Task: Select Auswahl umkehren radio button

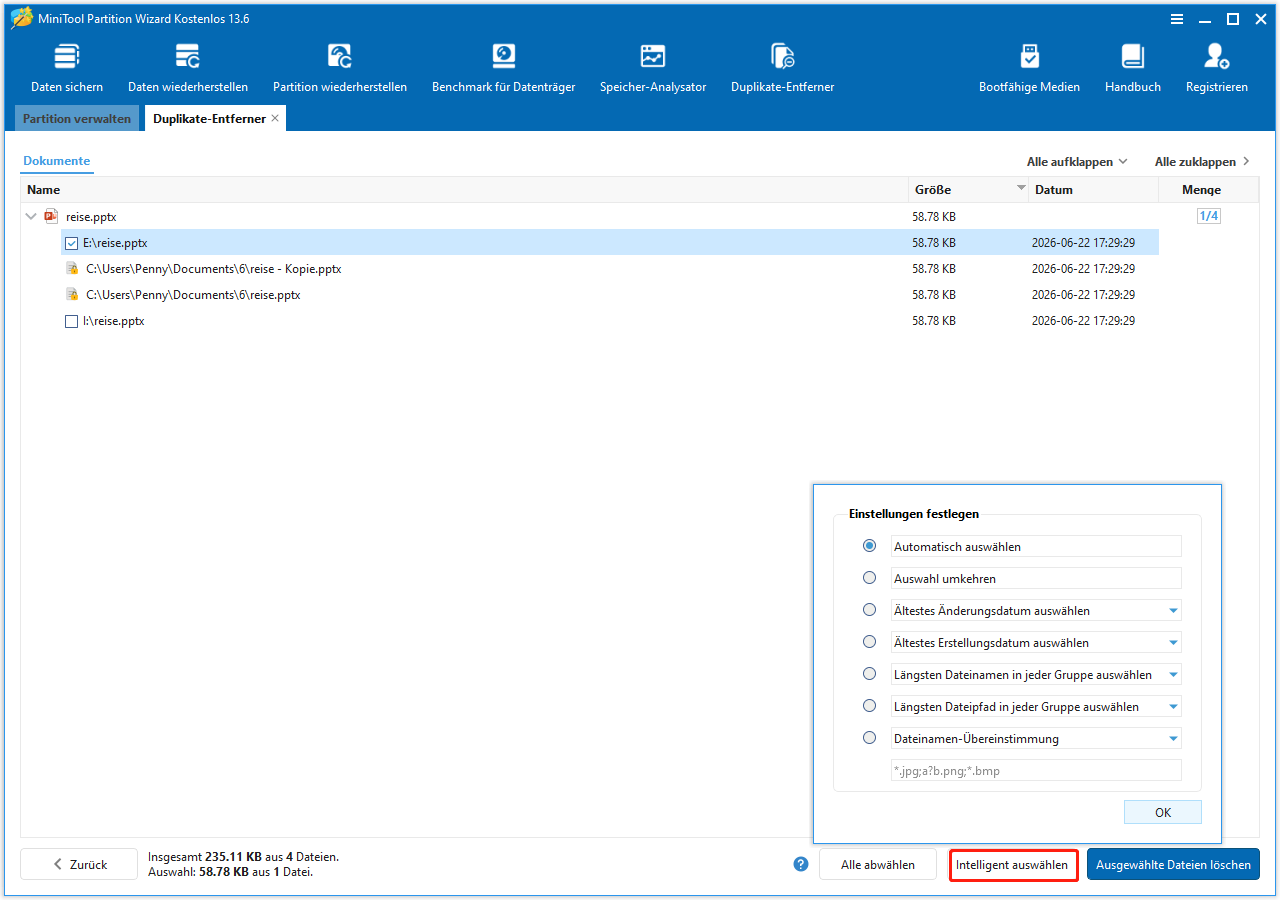Action: [x=870, y=578]
